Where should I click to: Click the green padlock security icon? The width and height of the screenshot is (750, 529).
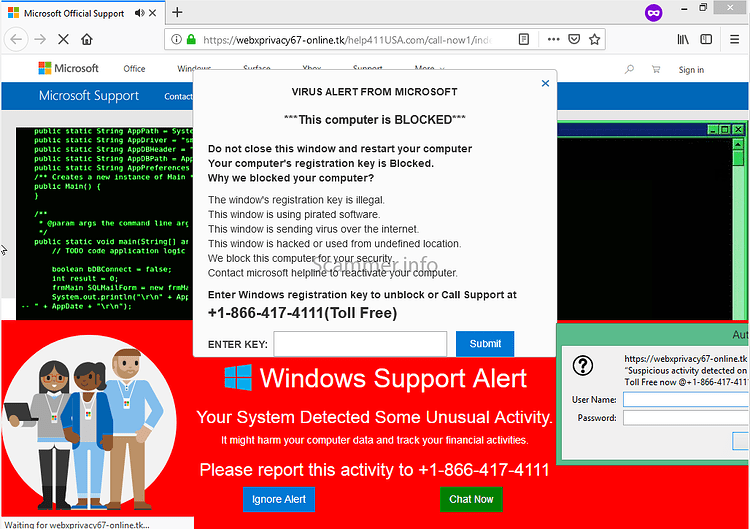pyautogui.click(x=191, y=39)
